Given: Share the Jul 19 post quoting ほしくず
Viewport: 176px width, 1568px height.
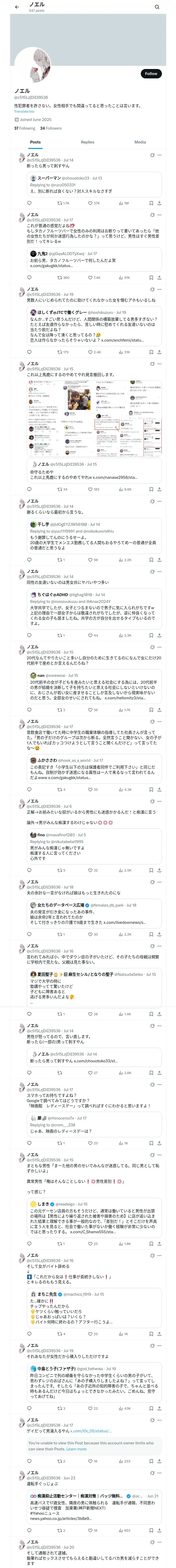Looking at the screenshot, I should (x=159, y=352).
